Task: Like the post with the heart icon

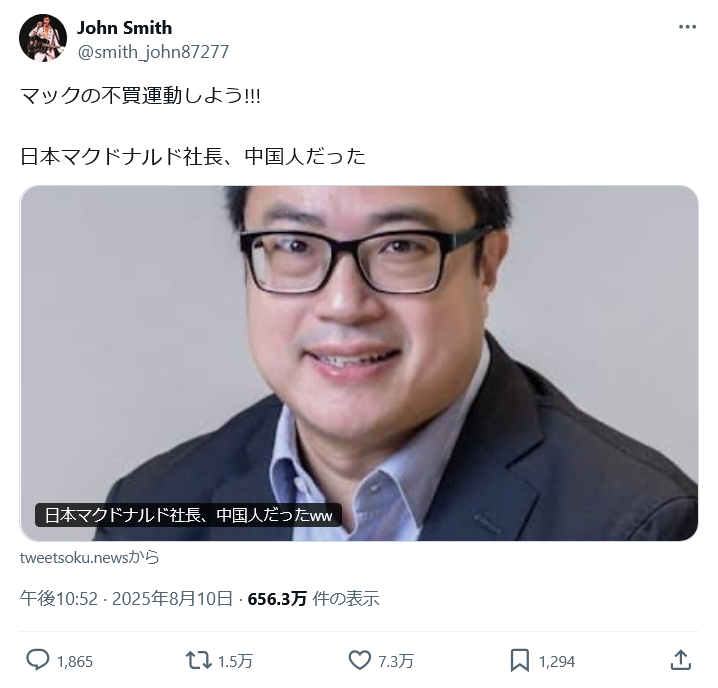Action: 360,660
